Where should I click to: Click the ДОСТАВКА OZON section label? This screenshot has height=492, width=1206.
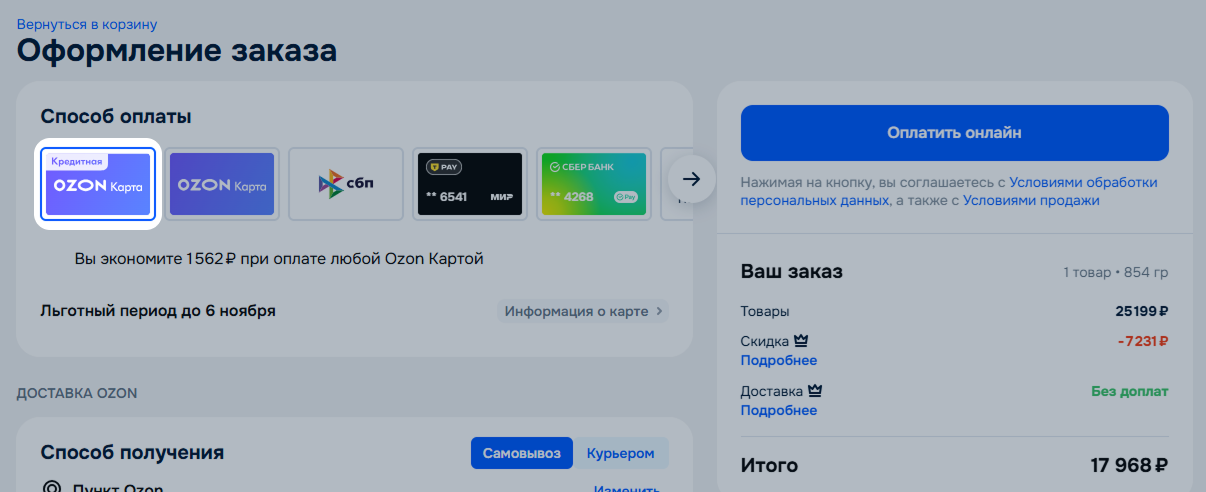click(x=77, y=393)
